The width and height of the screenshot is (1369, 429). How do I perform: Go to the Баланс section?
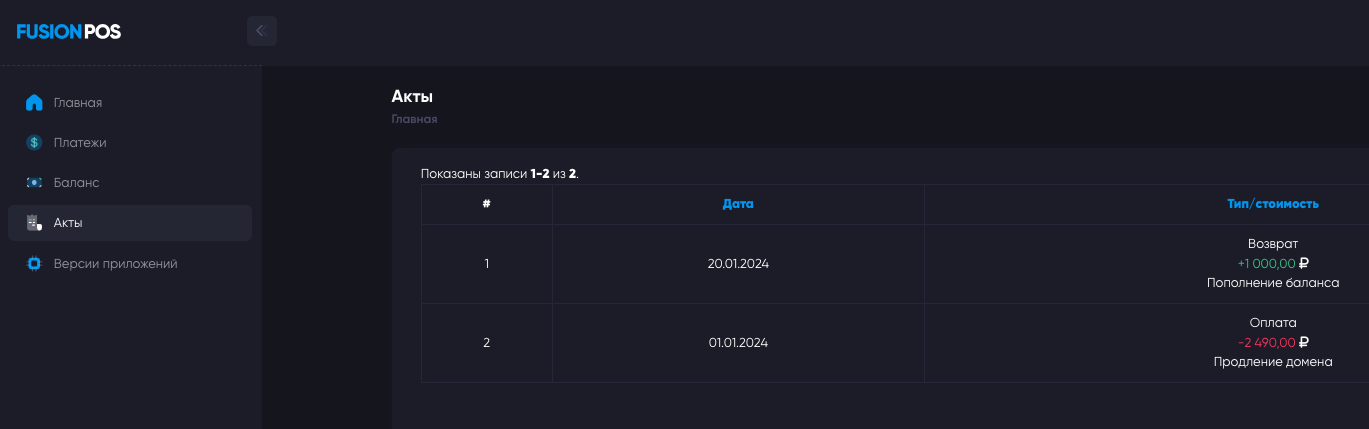pos(76,183)
